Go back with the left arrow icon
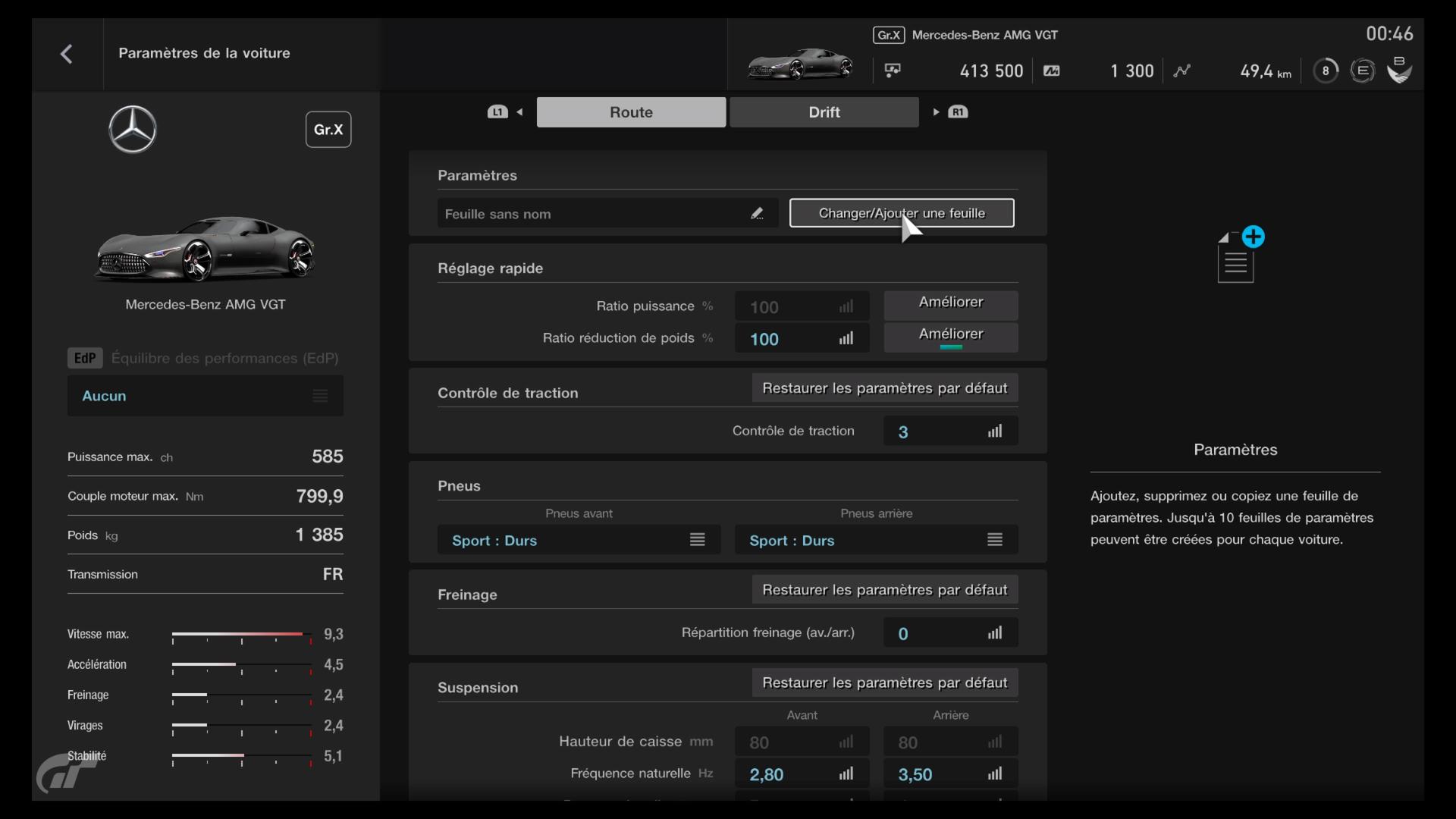This screenshot has width=1456, height=819. pyautogui.click(x=67, y=54)
